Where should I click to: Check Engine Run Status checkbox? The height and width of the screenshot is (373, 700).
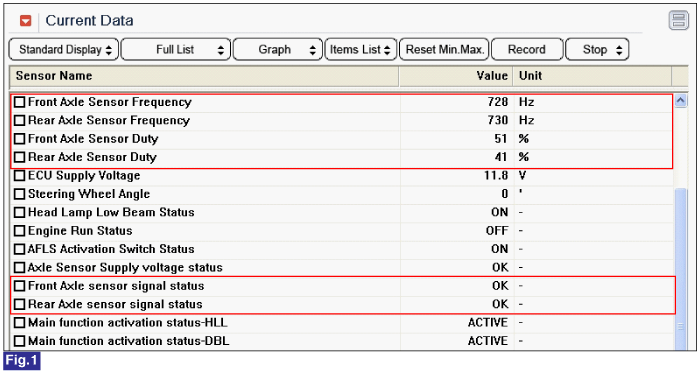point(19,231)
